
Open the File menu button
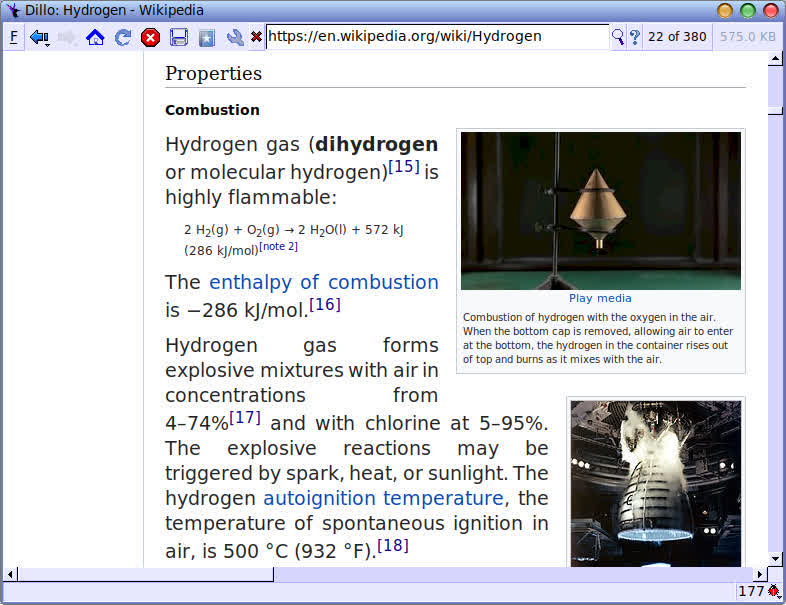click(x=14, y=37)
